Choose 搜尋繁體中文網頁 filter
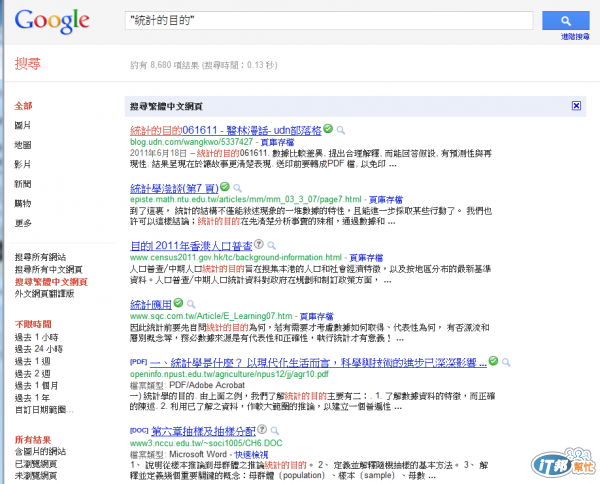 coord(51,282)
